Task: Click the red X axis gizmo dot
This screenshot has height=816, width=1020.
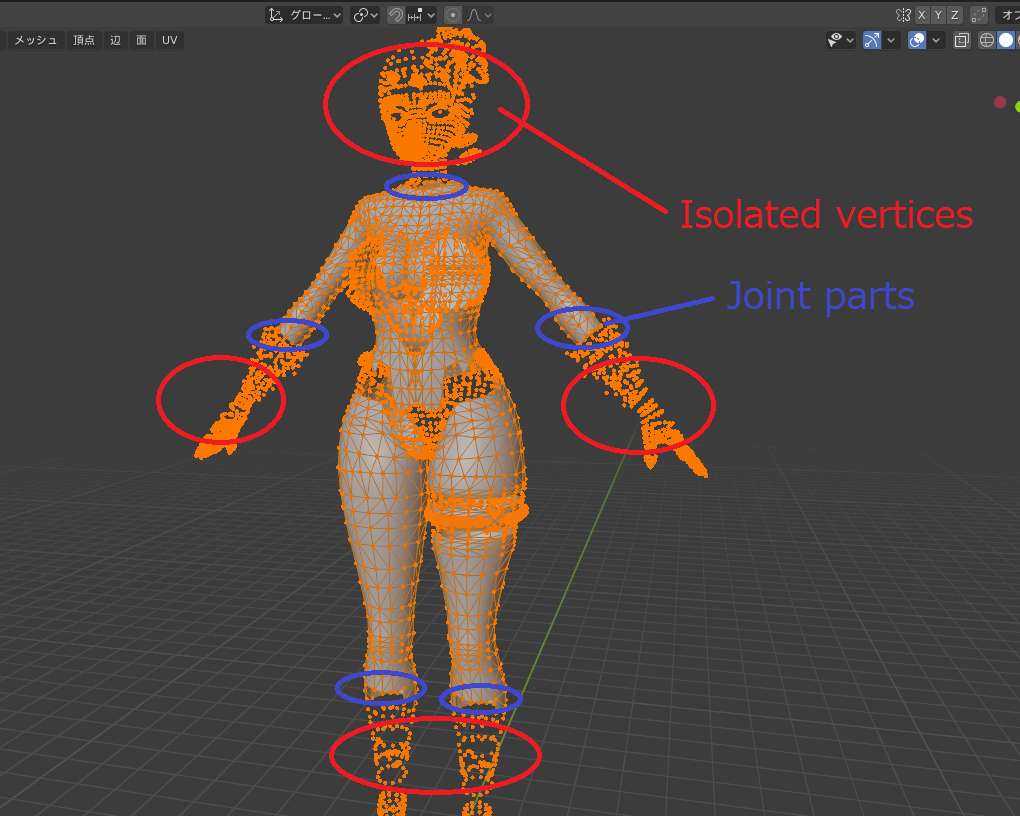Action: [x=1000, y=102]
